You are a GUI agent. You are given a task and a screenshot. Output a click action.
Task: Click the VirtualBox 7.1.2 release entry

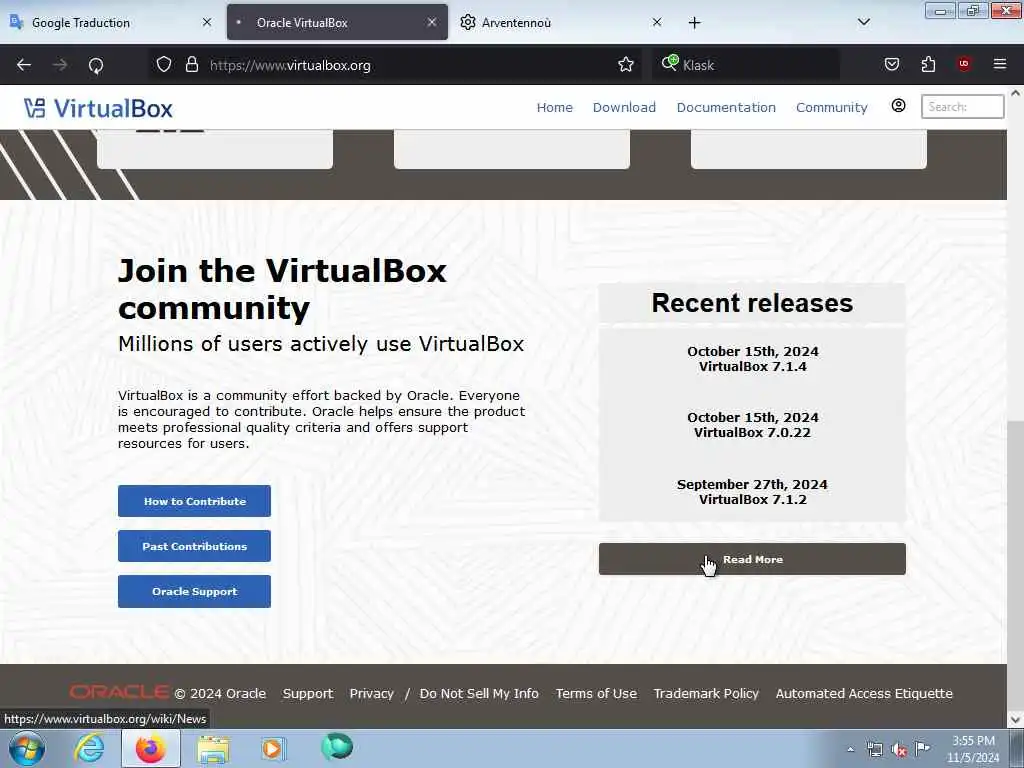click(x=752, y=492)
